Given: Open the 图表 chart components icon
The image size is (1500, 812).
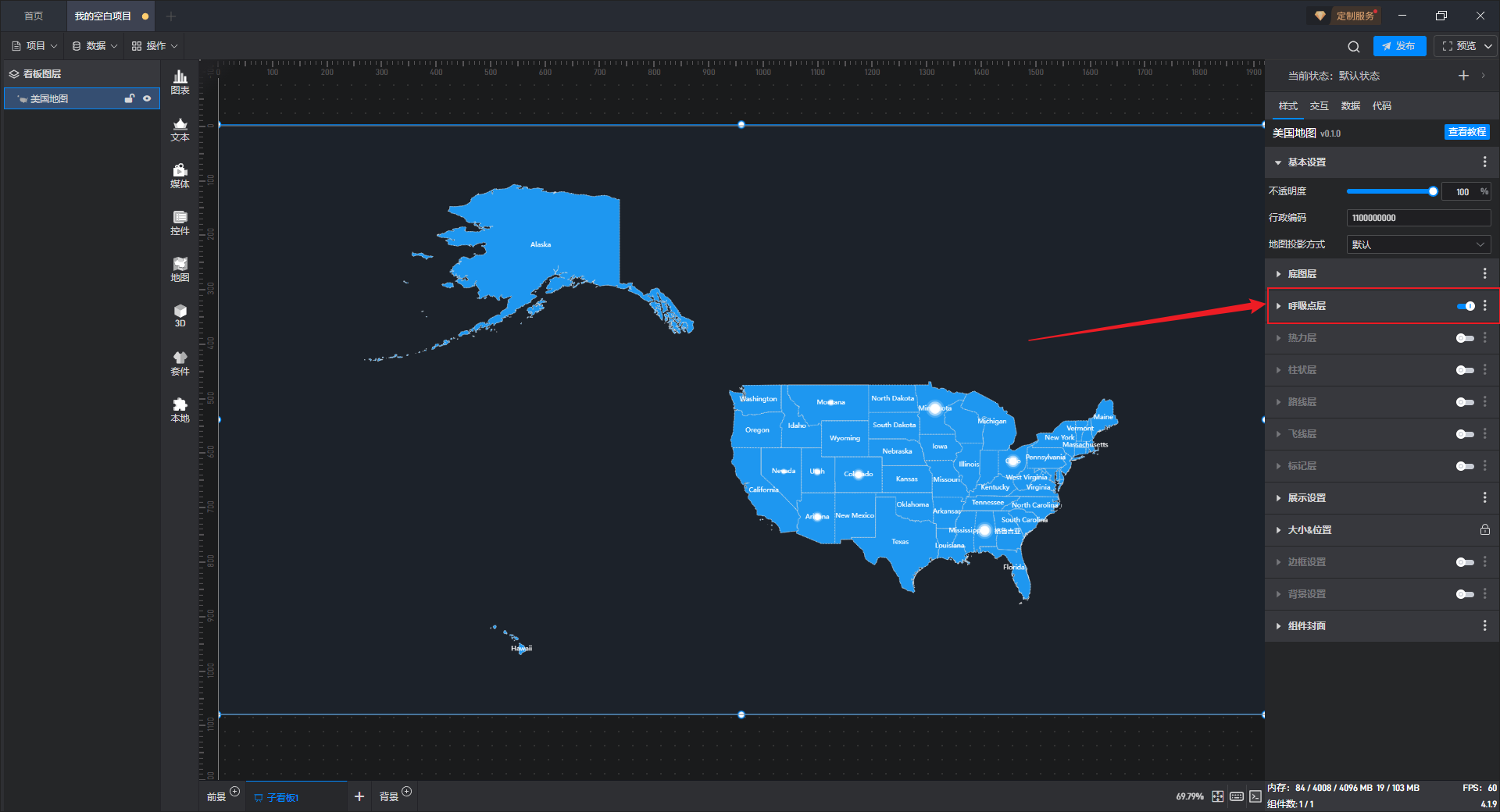Looking at the screenshot, I should pyautogui.click(x=180, y=82).
